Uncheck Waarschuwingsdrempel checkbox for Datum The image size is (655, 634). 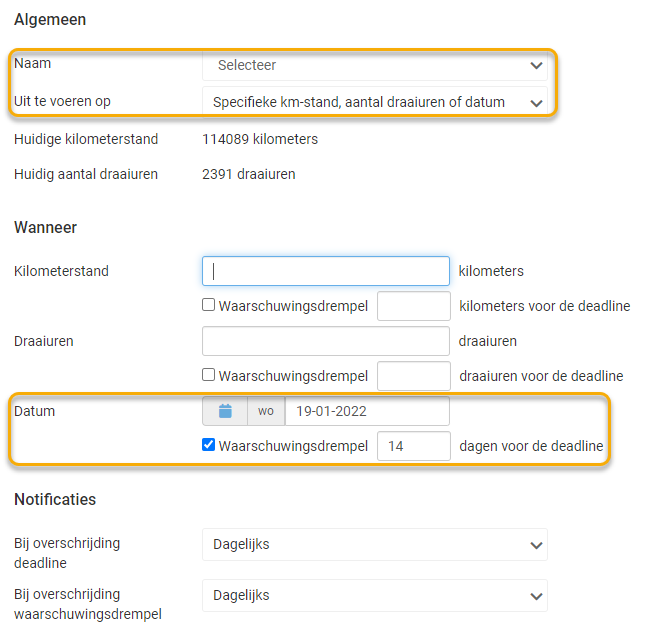point(209,446)
